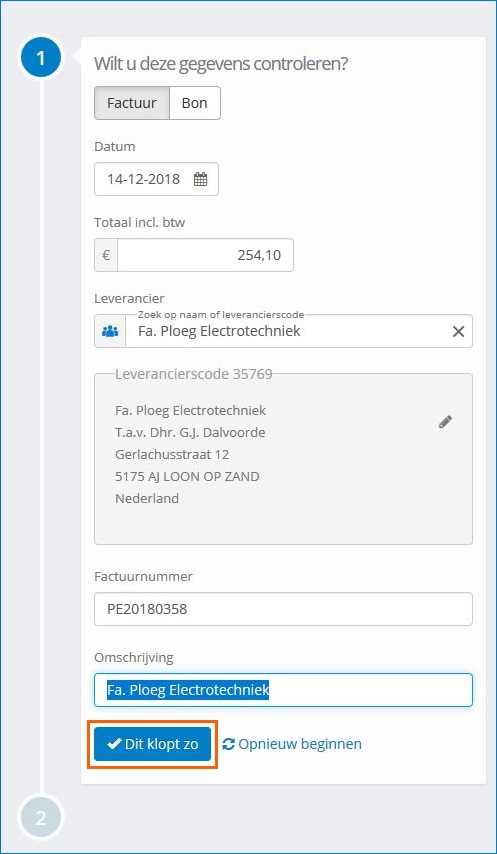This screenshot has width=497, height=854.
Task: Confirm with Dit klopt zo button
Action: tap(152, 744)
